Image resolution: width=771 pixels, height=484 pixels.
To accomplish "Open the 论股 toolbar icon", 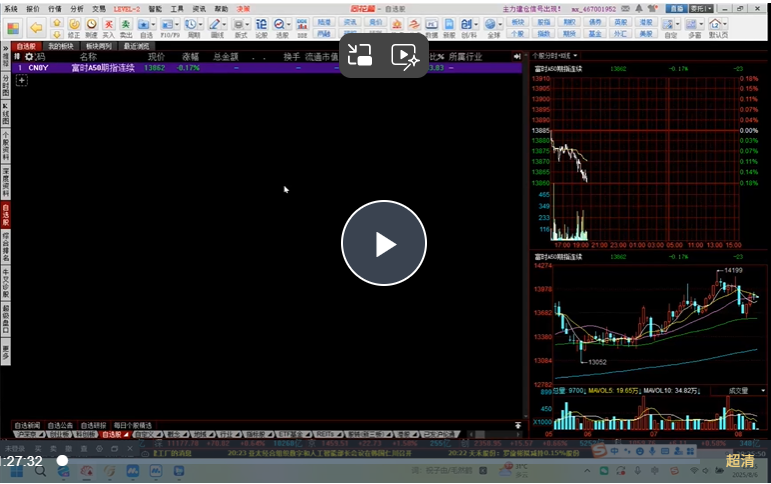I will point(262,26).
